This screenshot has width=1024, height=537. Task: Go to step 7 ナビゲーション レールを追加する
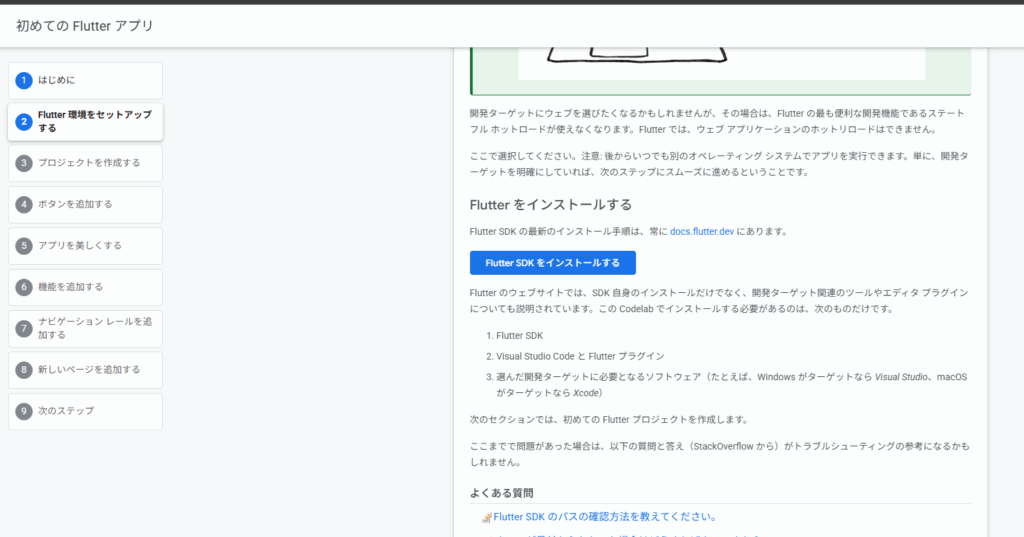pyautogui.click(x=85, y=329)
